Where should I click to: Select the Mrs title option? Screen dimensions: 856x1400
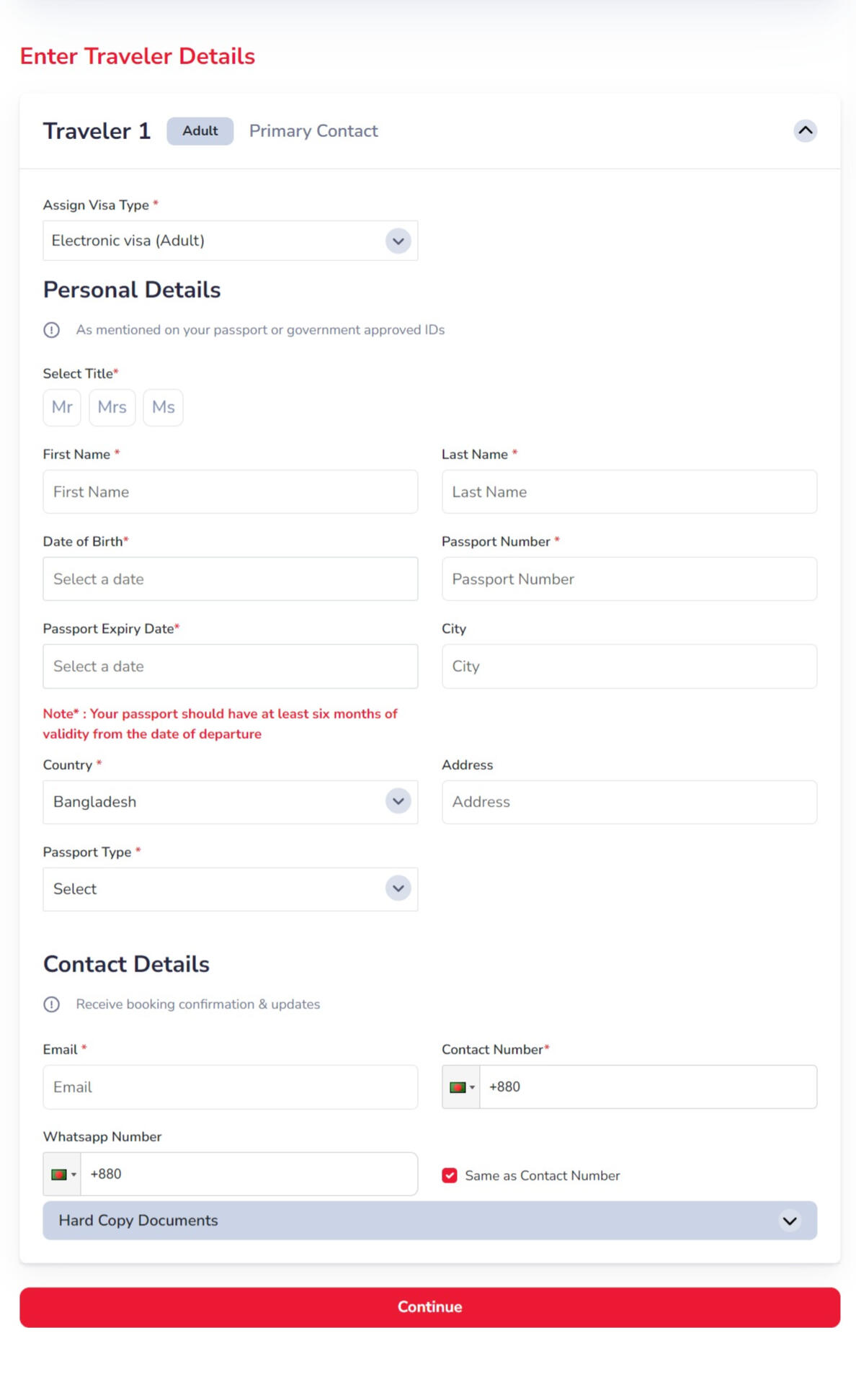point(112,408)
